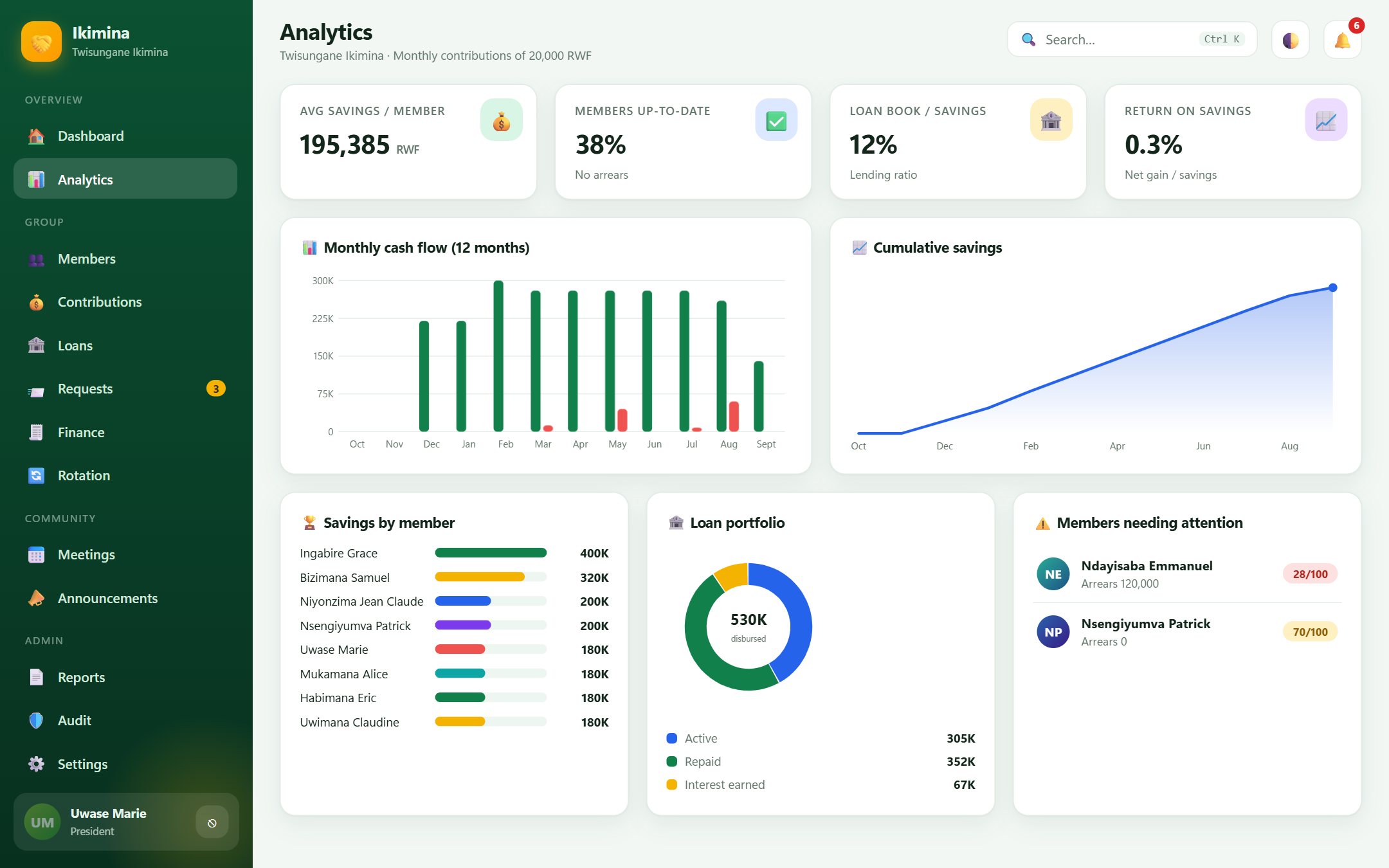Navigate to Loans
The height and width of the screenshot is (868, 1389).
tap(125, 345)
